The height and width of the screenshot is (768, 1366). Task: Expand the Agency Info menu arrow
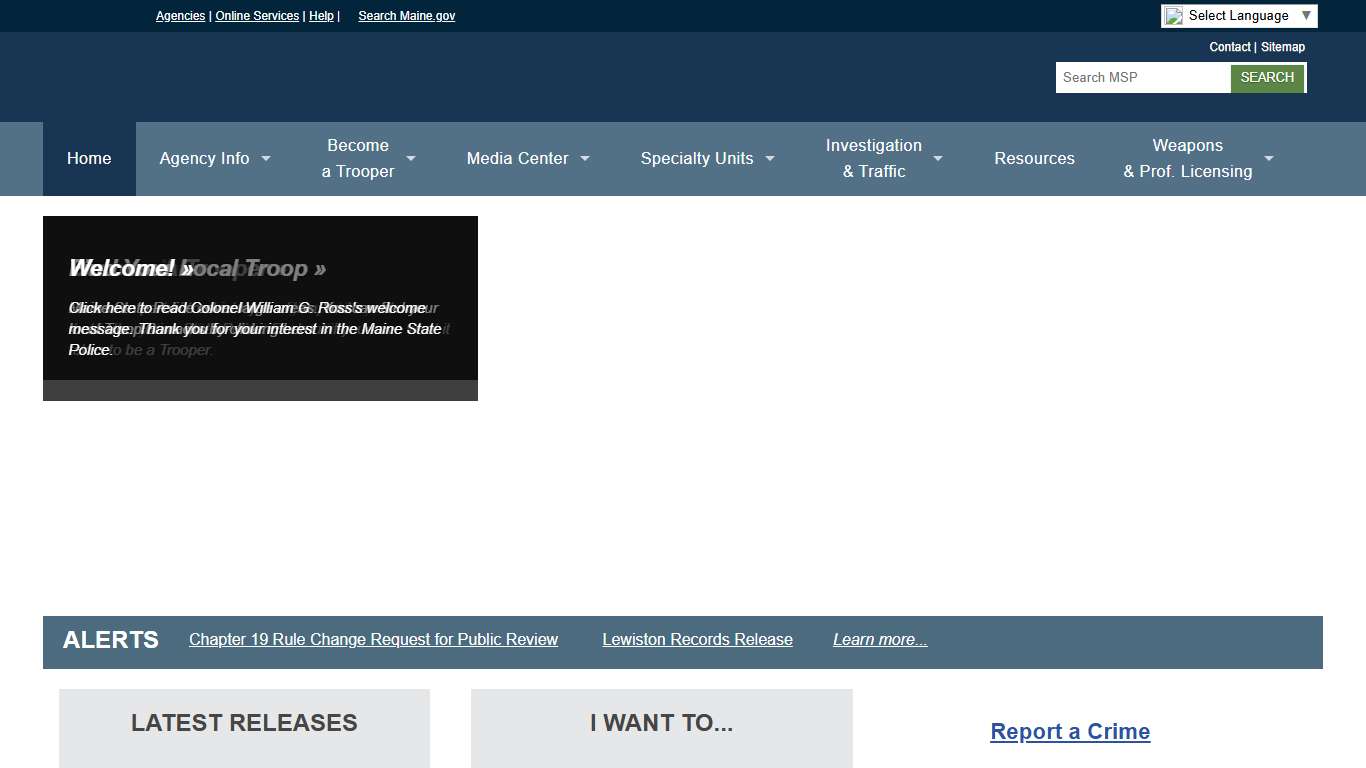(266, 159)
